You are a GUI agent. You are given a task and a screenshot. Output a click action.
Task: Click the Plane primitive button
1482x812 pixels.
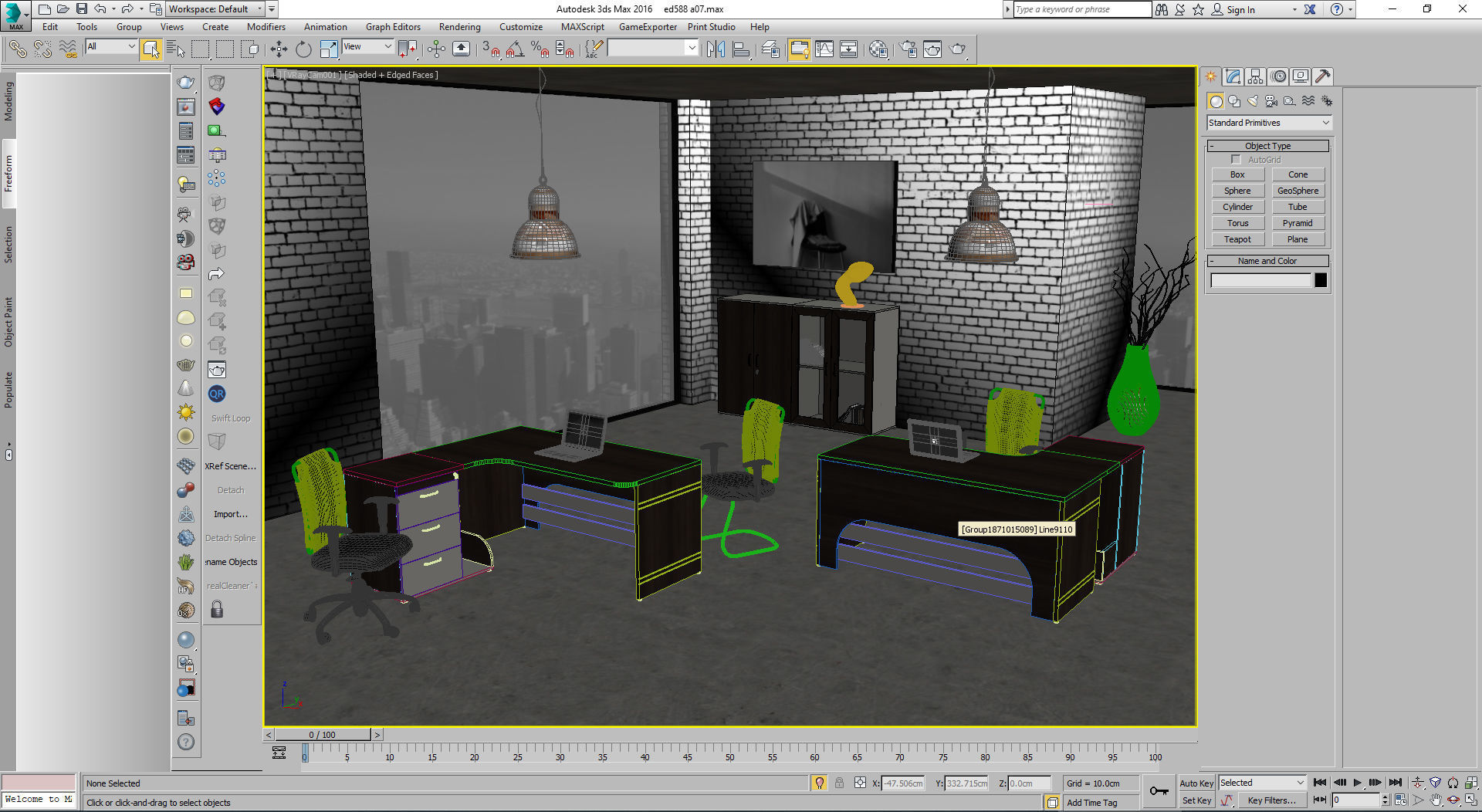click(x=1298, y=239)
